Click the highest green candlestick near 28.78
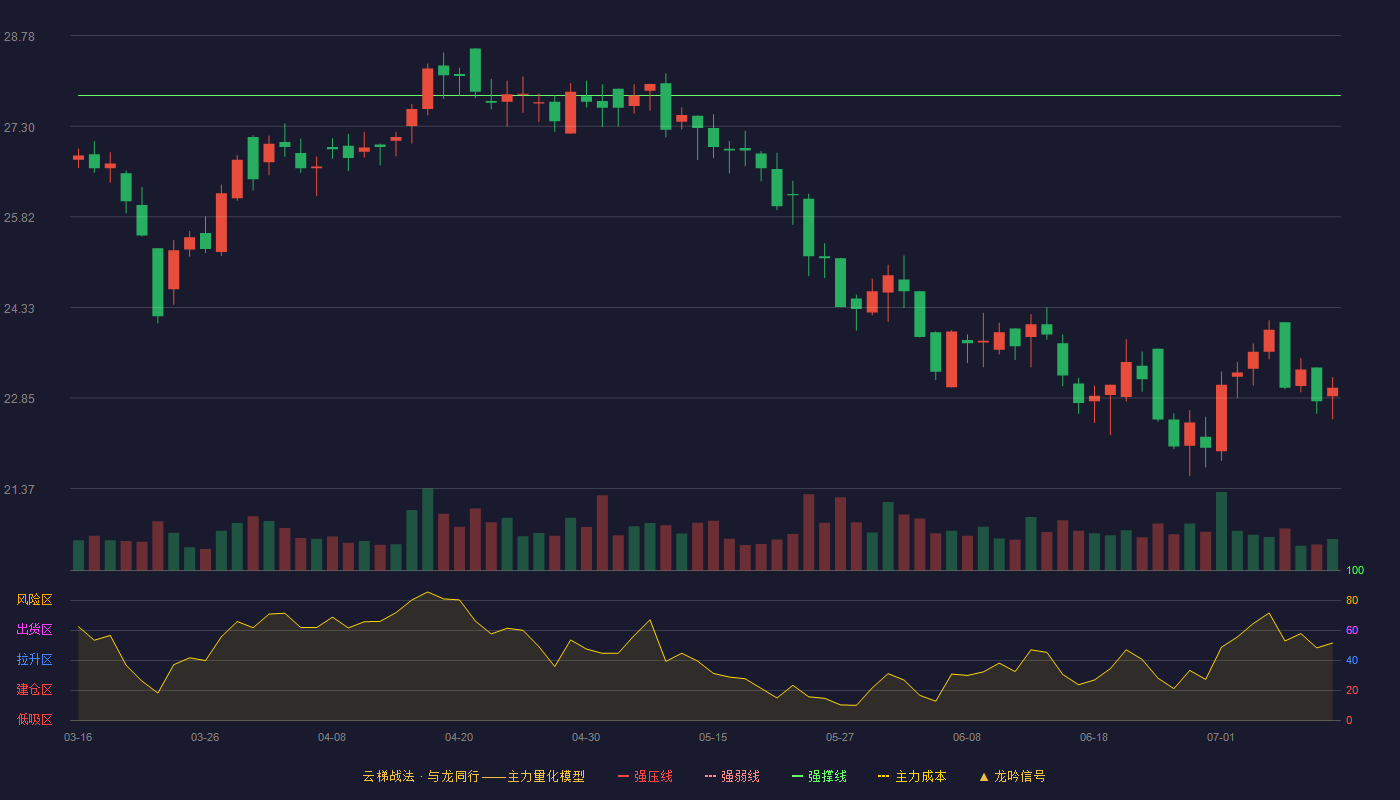Screen dimensions: 1400x800 (475, 70)
